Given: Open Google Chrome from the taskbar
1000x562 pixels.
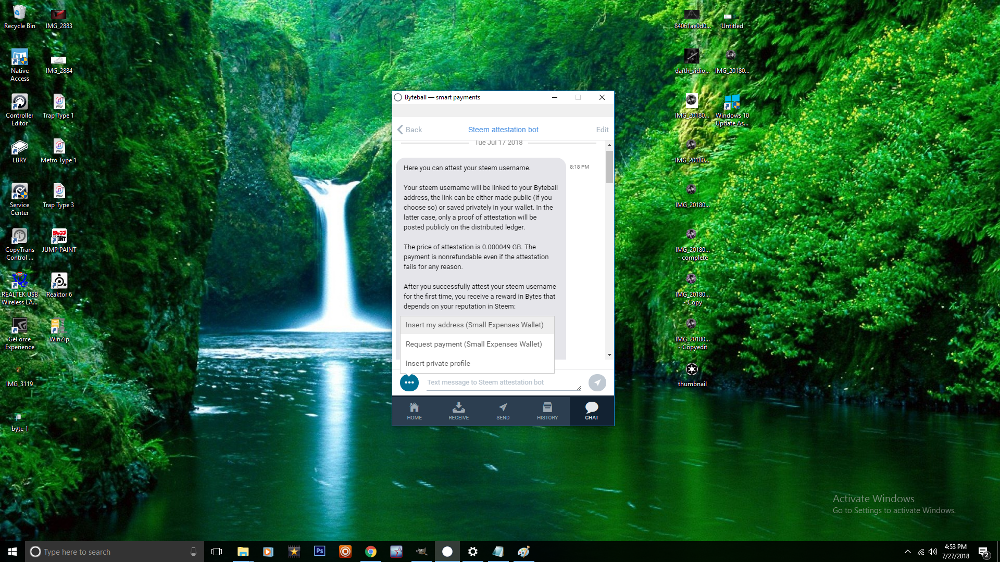Looking at the screenshot, I should pos(371,551).
